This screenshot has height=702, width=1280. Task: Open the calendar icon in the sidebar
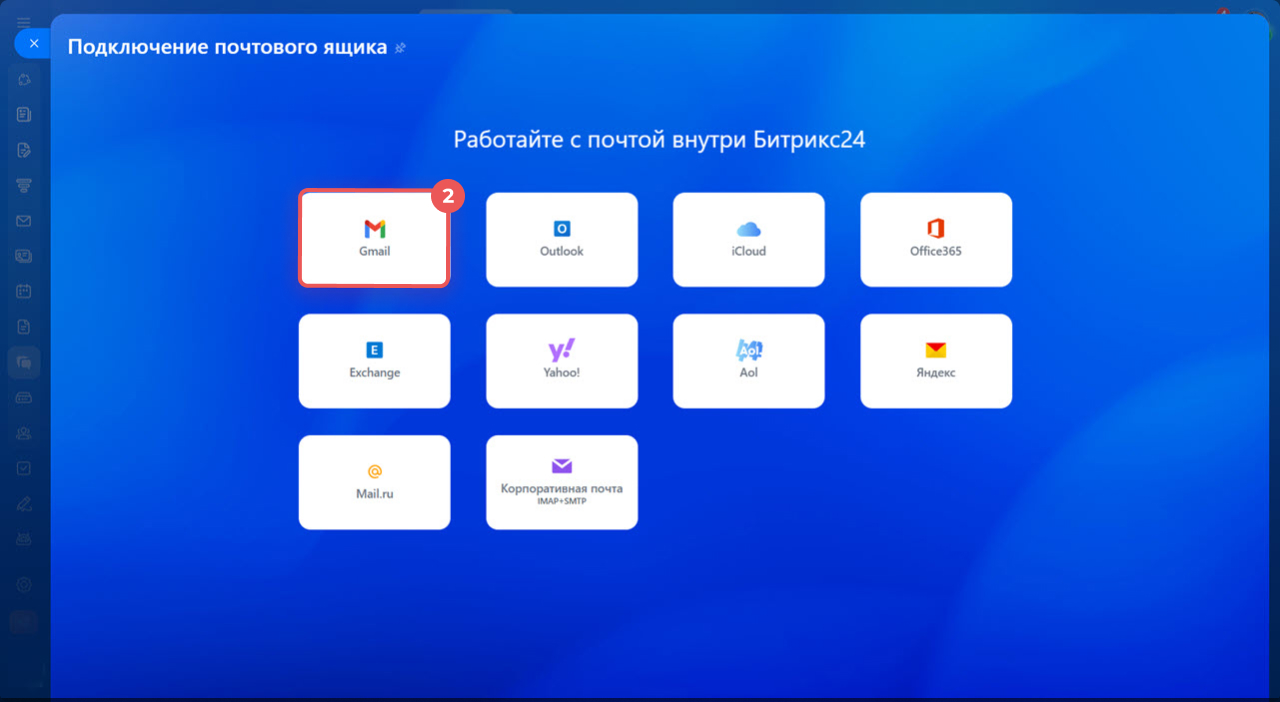pos(24,291)
